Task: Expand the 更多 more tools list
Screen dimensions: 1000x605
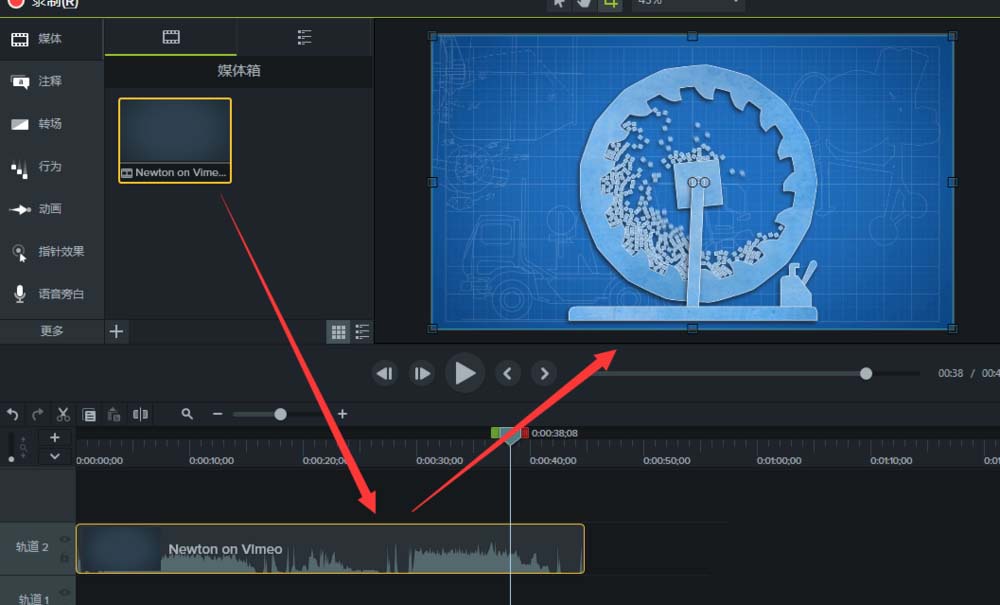Action: pos(51,331)
